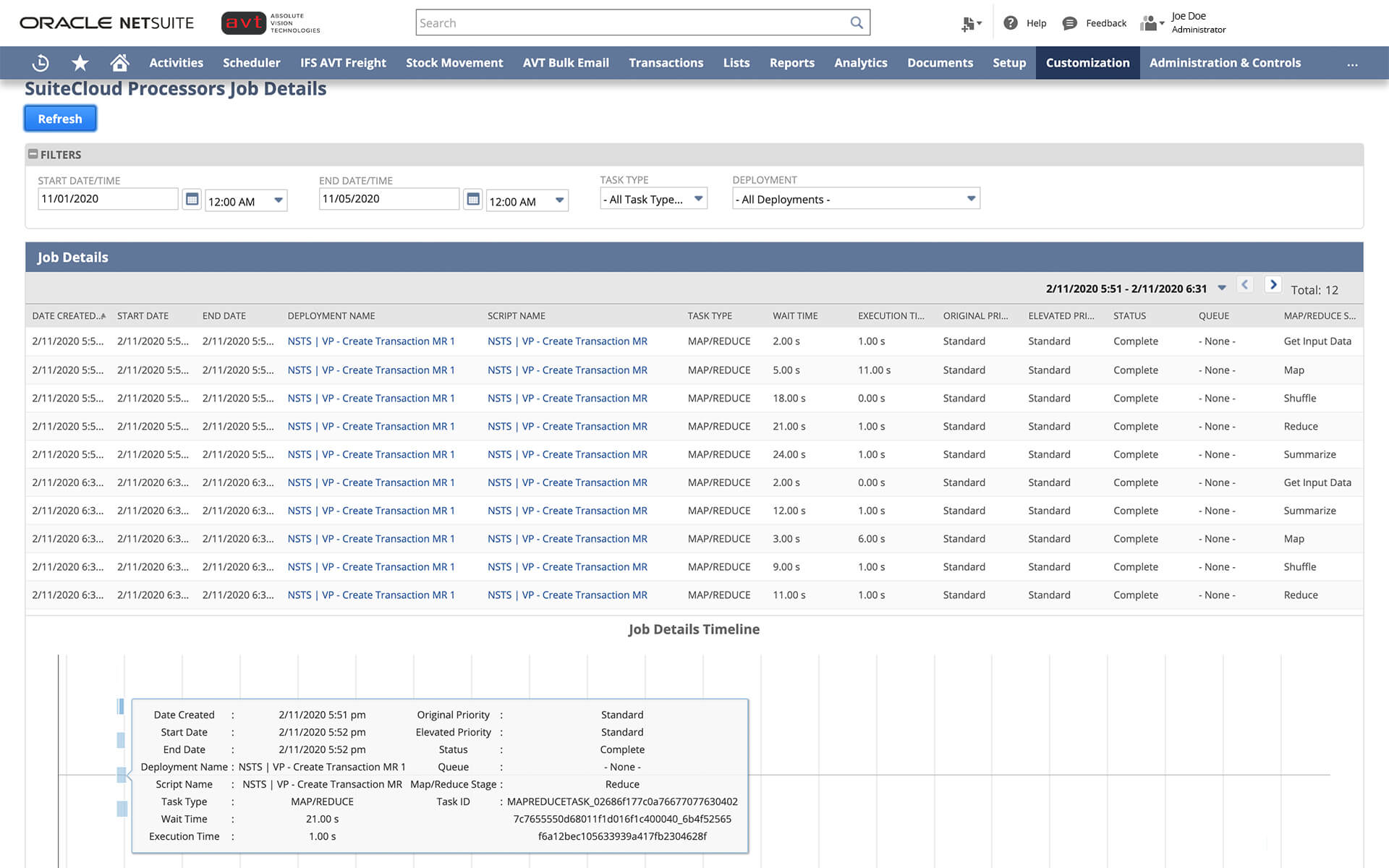
Task: Collapse the Filters section
Action: [x=33, y=154]
